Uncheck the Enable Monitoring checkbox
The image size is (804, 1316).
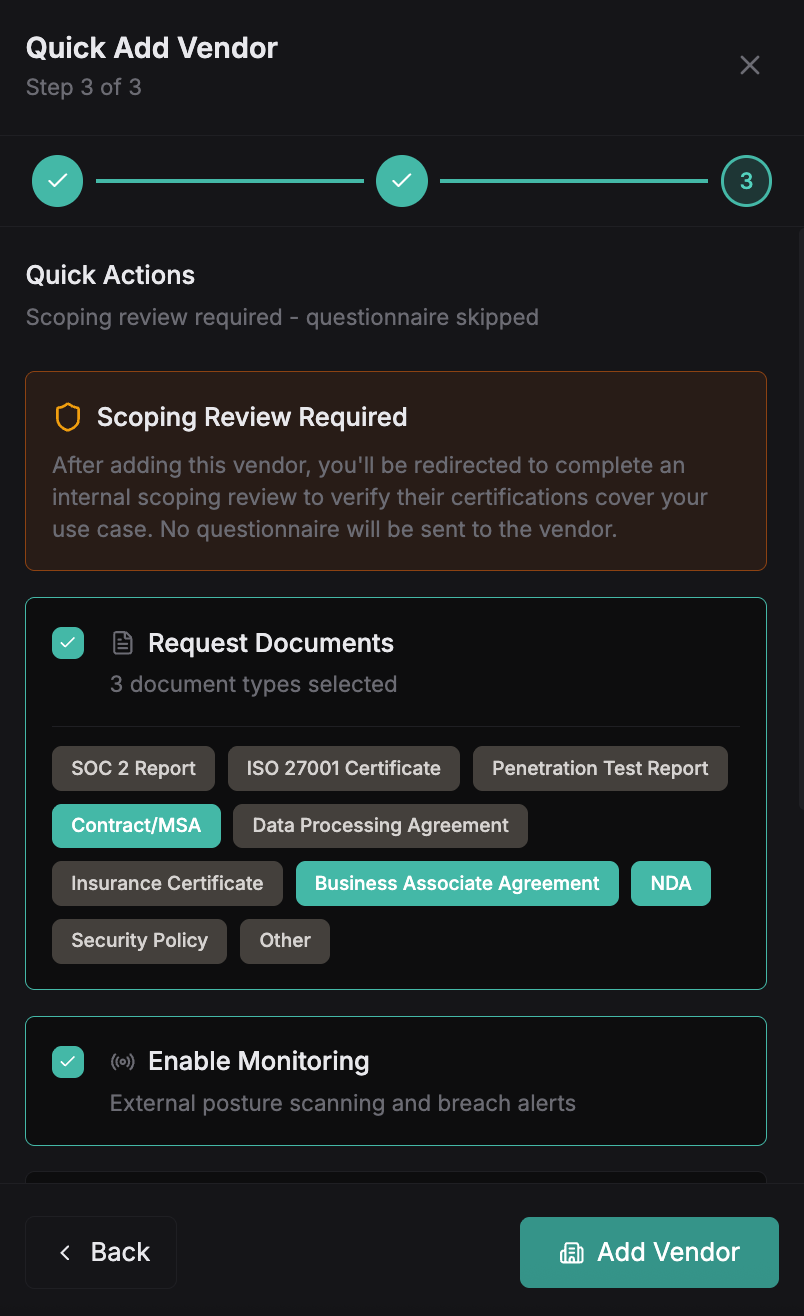point(68,1061)
